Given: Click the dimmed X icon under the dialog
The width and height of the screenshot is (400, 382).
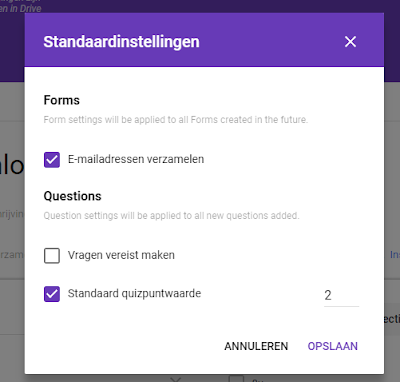Looking at the screenshot, I should click(176, 379).
